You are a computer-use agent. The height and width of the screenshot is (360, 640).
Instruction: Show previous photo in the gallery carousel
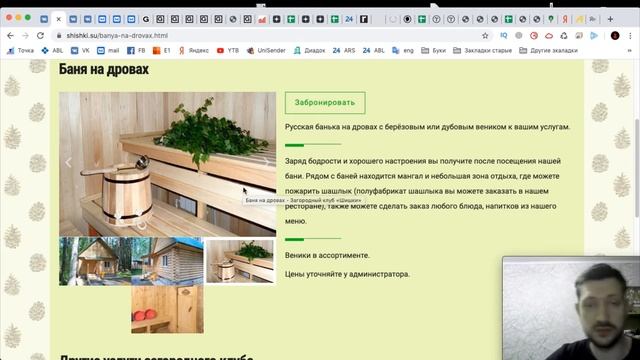point(68,162)
